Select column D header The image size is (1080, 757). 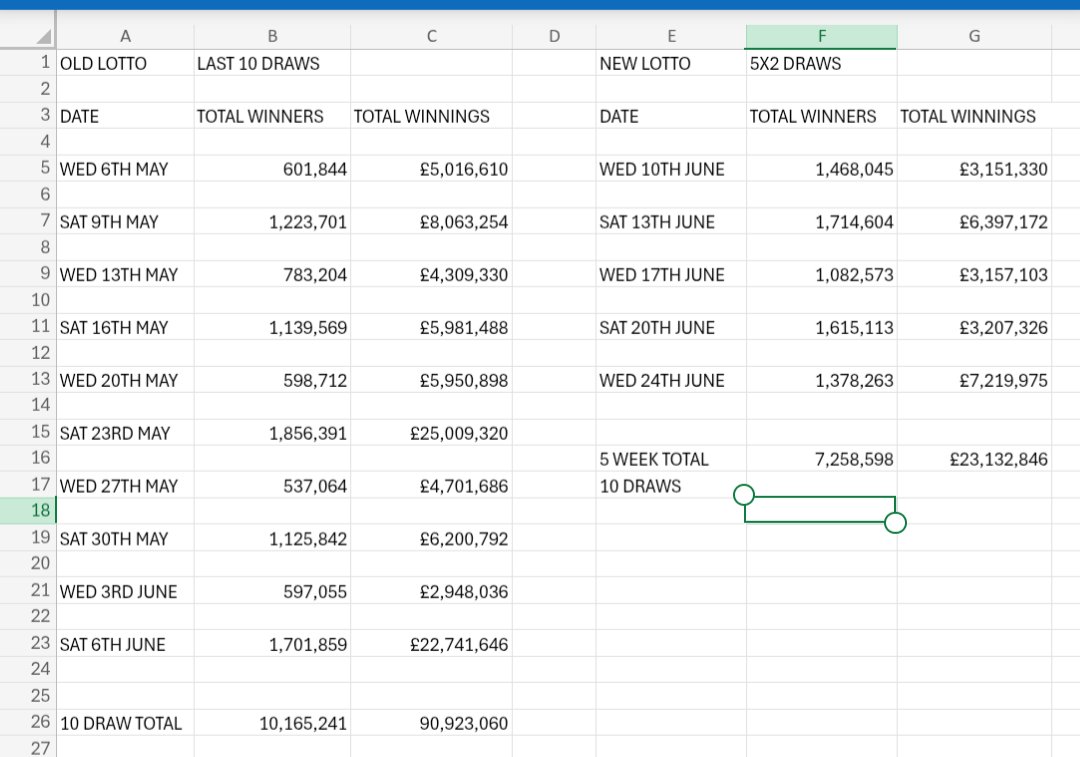554,37
